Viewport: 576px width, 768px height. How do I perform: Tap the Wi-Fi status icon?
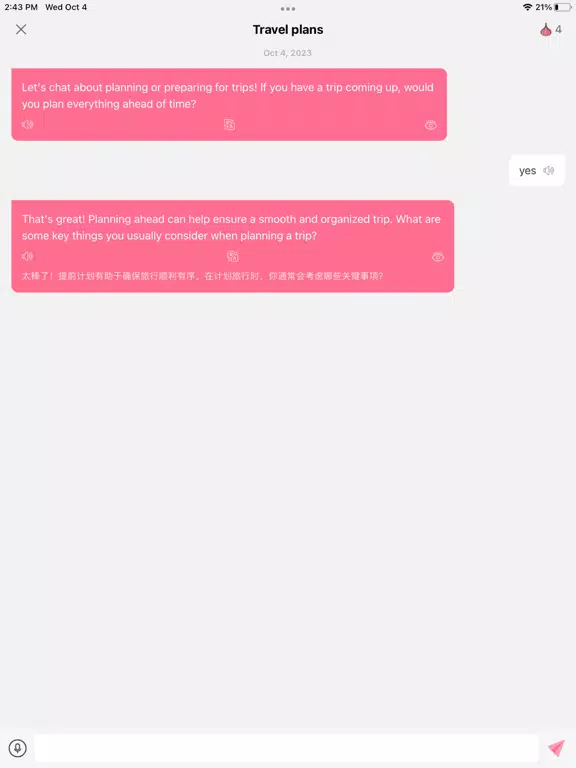[x=528, y=7]
